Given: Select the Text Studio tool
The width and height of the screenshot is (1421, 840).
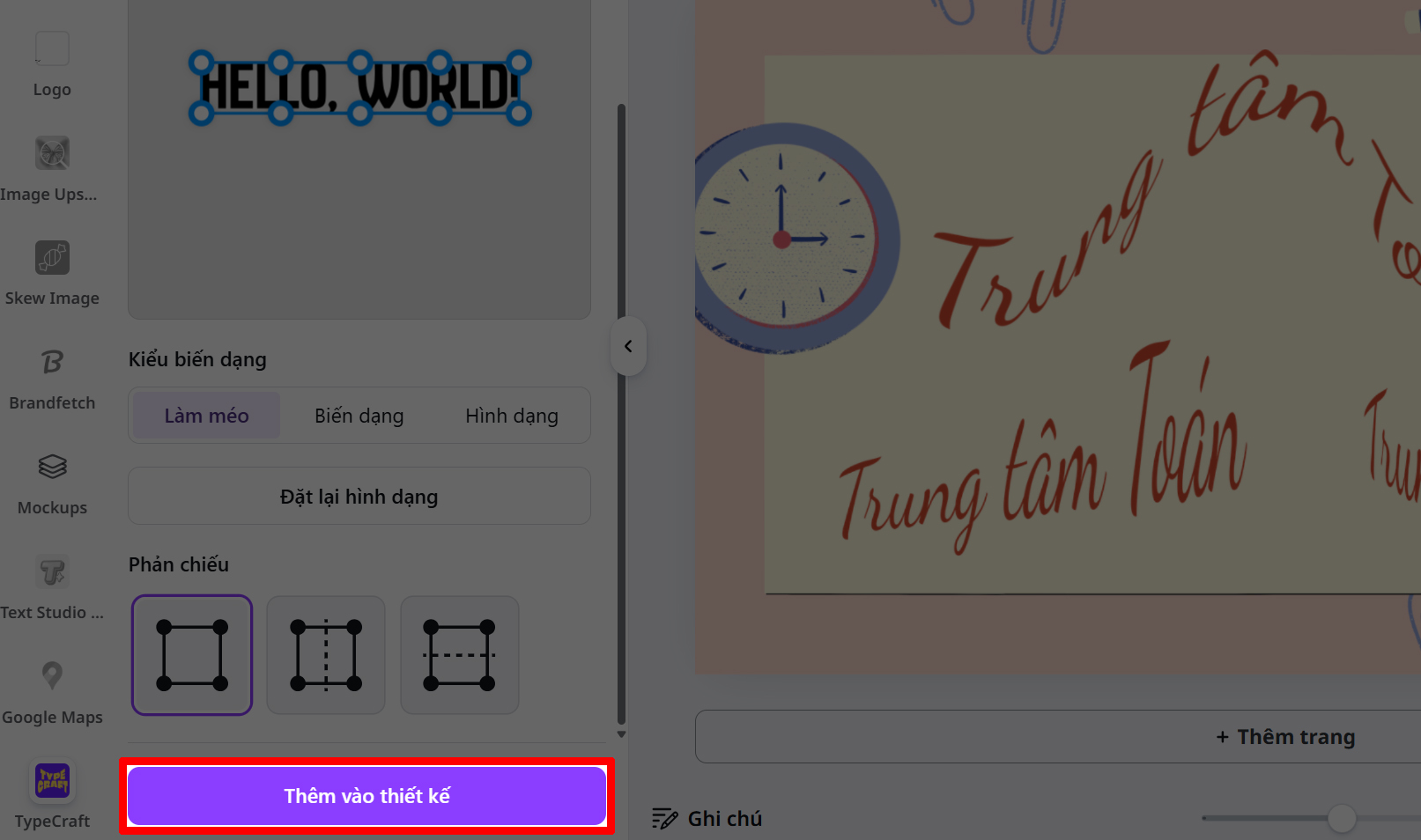Looking at the screenshot, I should 52,586.
